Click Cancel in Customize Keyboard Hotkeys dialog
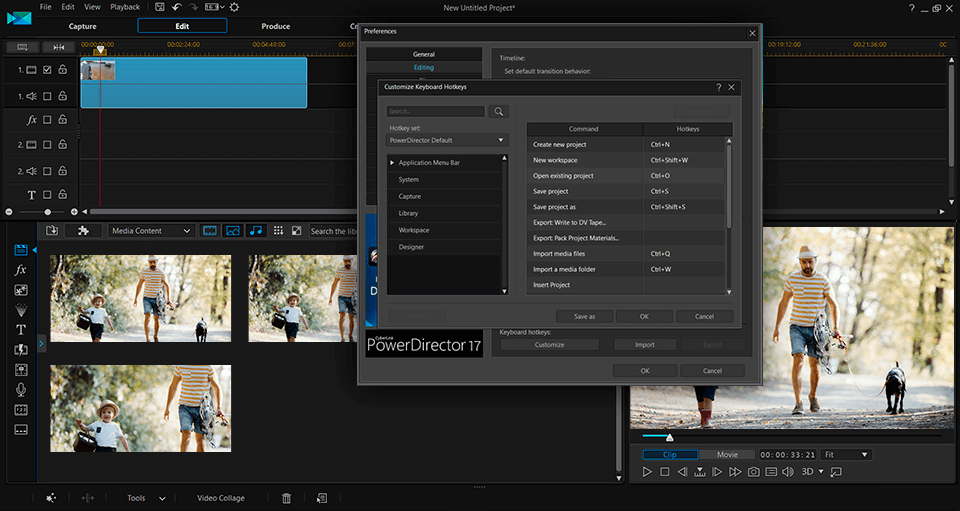This screenshot has height=511, width=960. (705, 316)
